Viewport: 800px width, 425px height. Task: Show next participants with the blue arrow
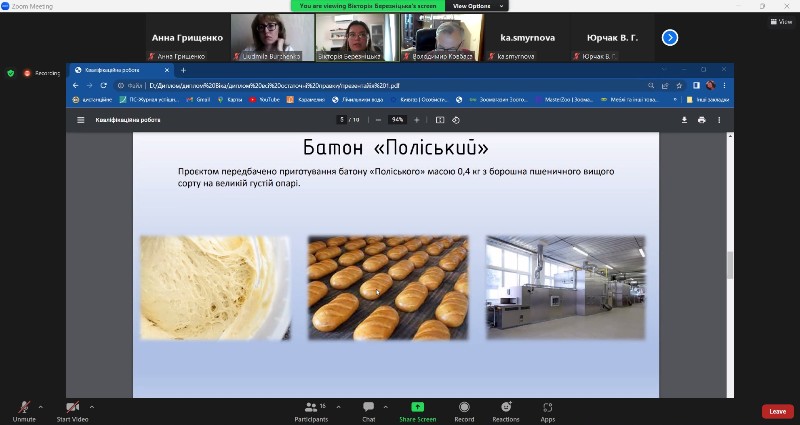tap(670, 38)
